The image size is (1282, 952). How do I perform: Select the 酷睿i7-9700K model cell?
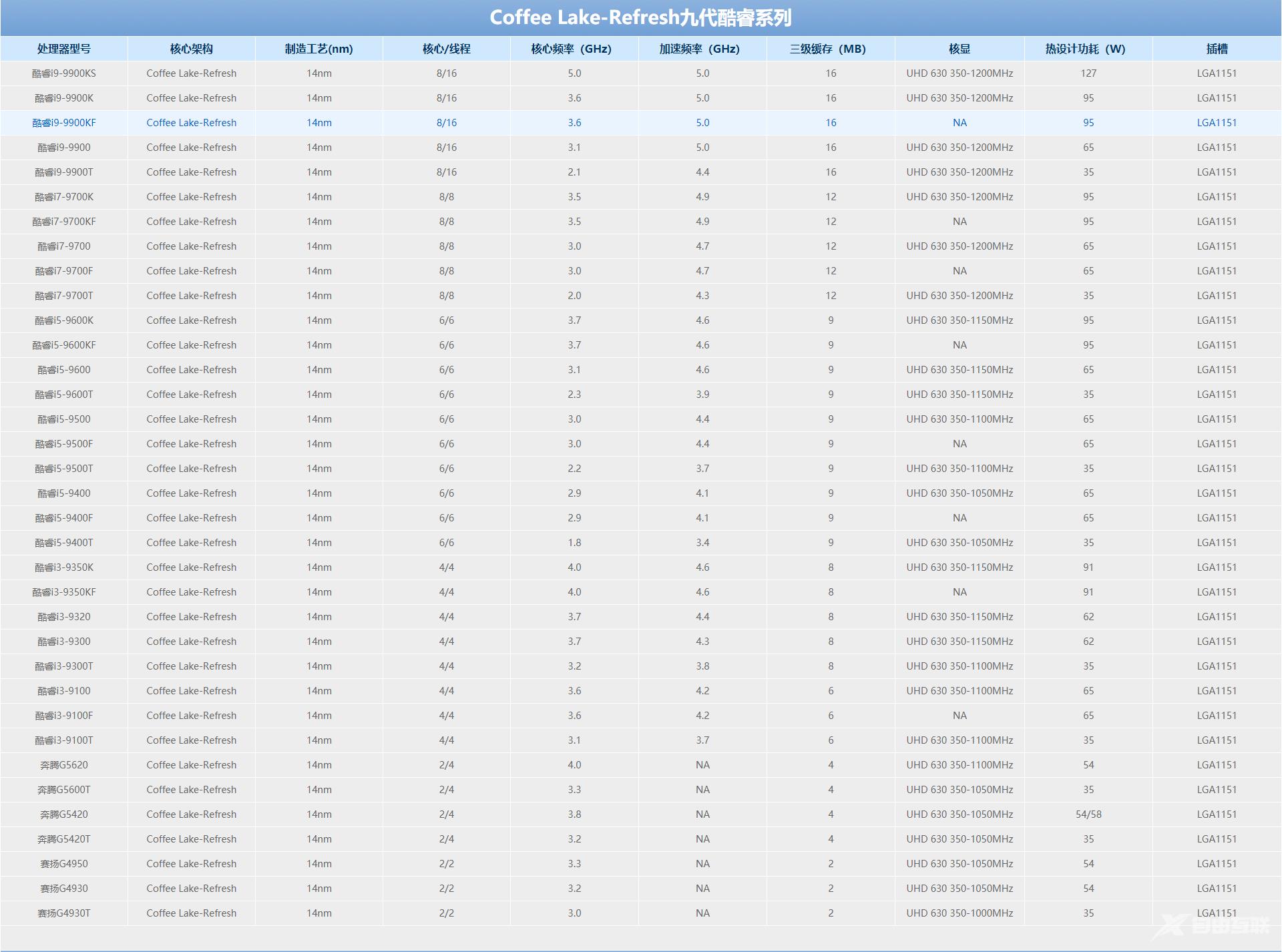pyautogui.click(x=64, y=197)
